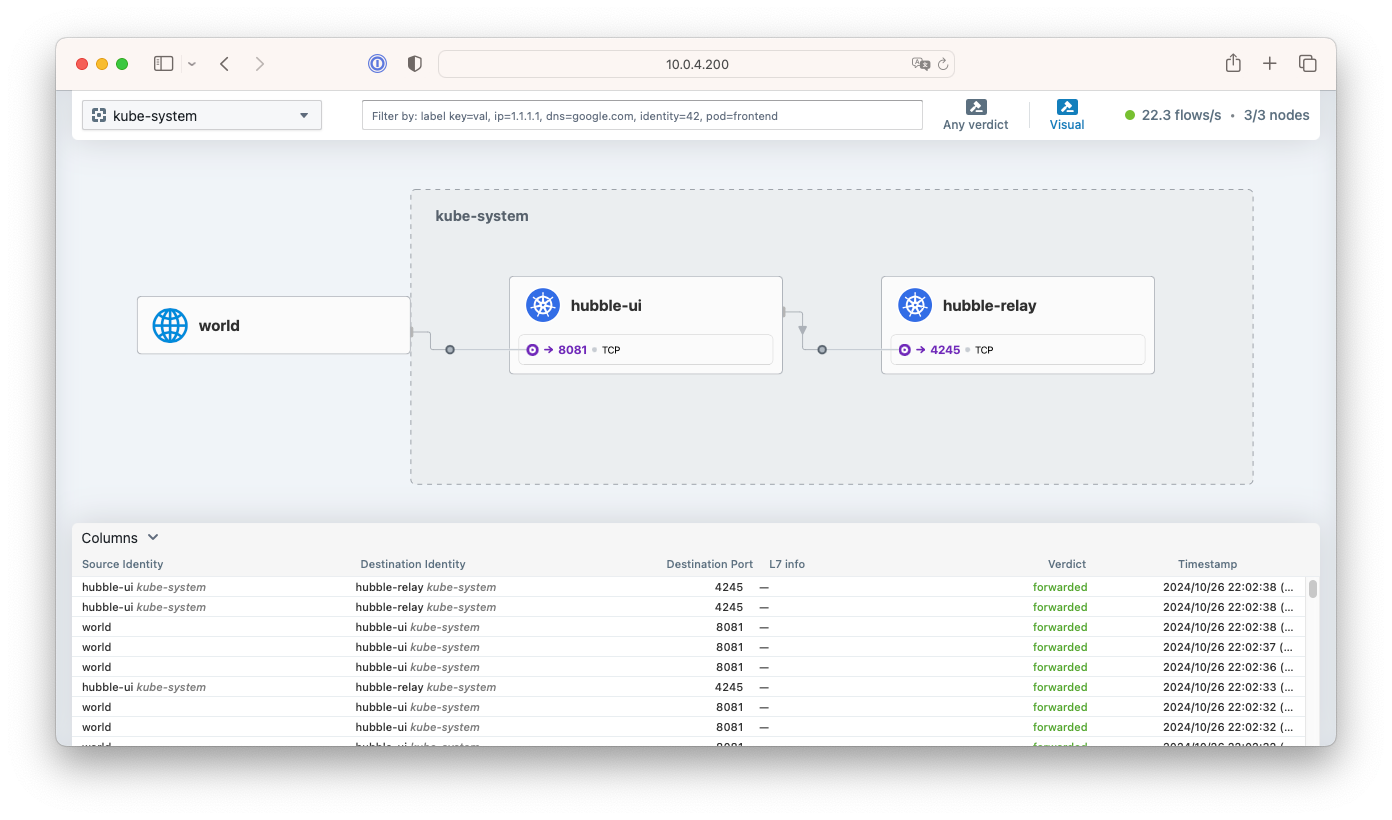
Task: Click the world globe icon
Action: pyautogui.click(x=170, y=325)
